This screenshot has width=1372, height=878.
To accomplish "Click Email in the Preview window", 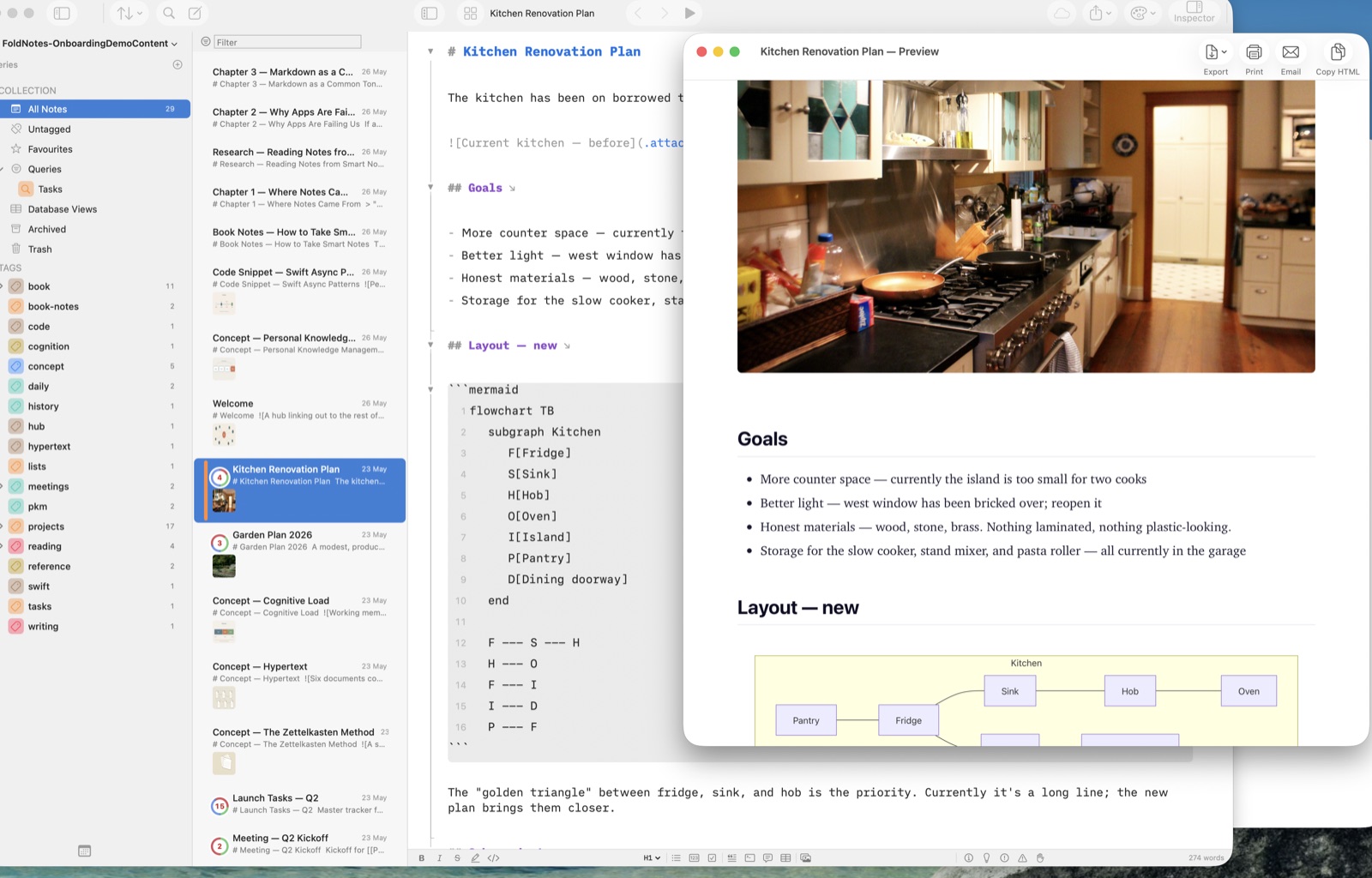I will click(x=1291, y=59).
